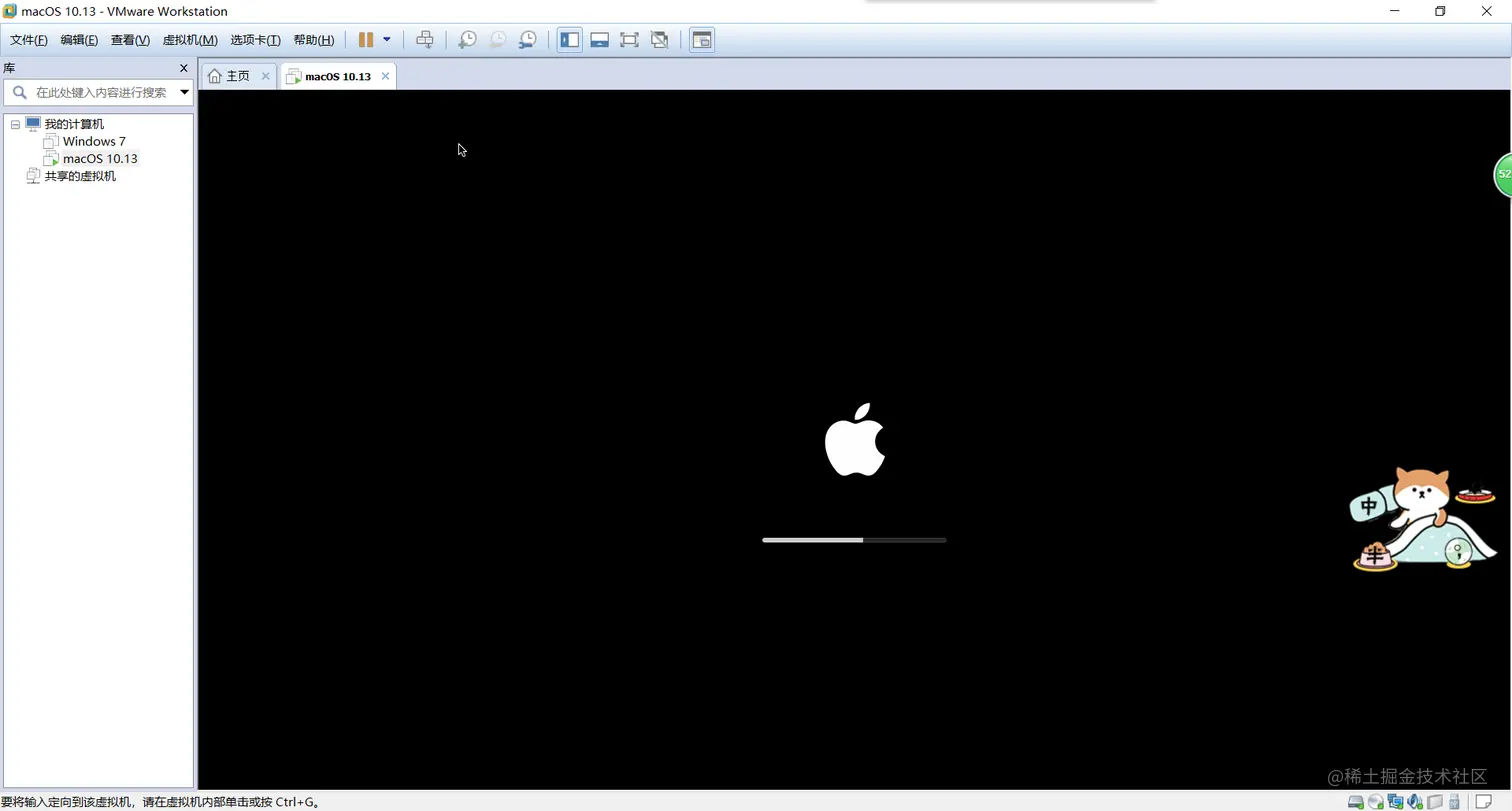Select the Windows 7 virtual machine
Image resolution: width=1512 pixels, height=811 pixels.
94,141
